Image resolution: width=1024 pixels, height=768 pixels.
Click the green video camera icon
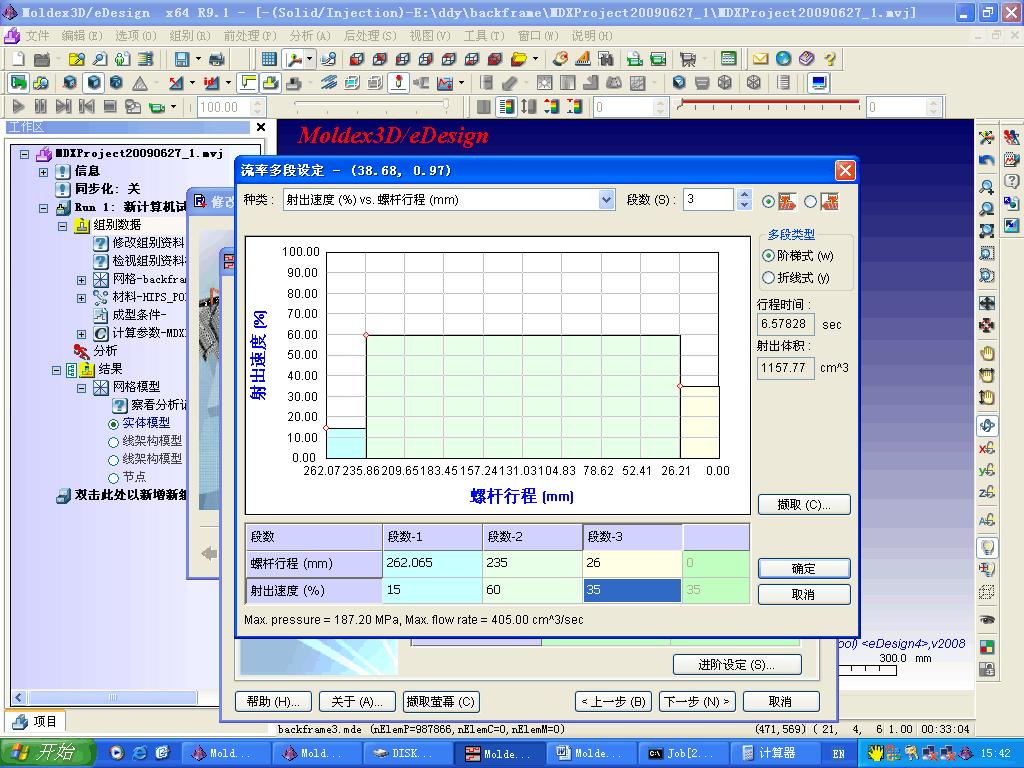[x=157, y=106]
